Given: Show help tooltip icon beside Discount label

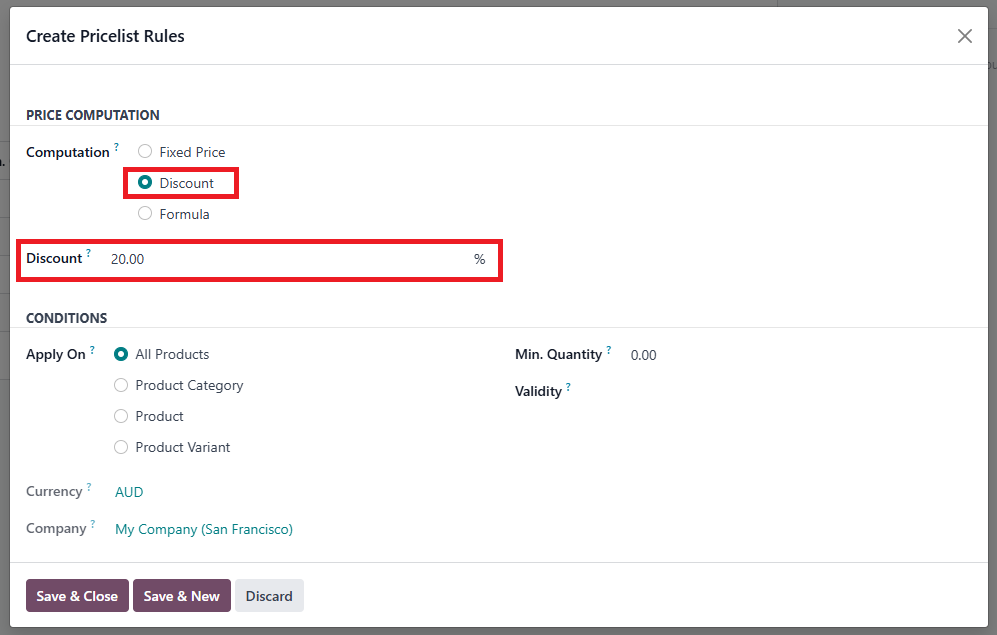Looking at the screenshot, I should pos(88,254).
